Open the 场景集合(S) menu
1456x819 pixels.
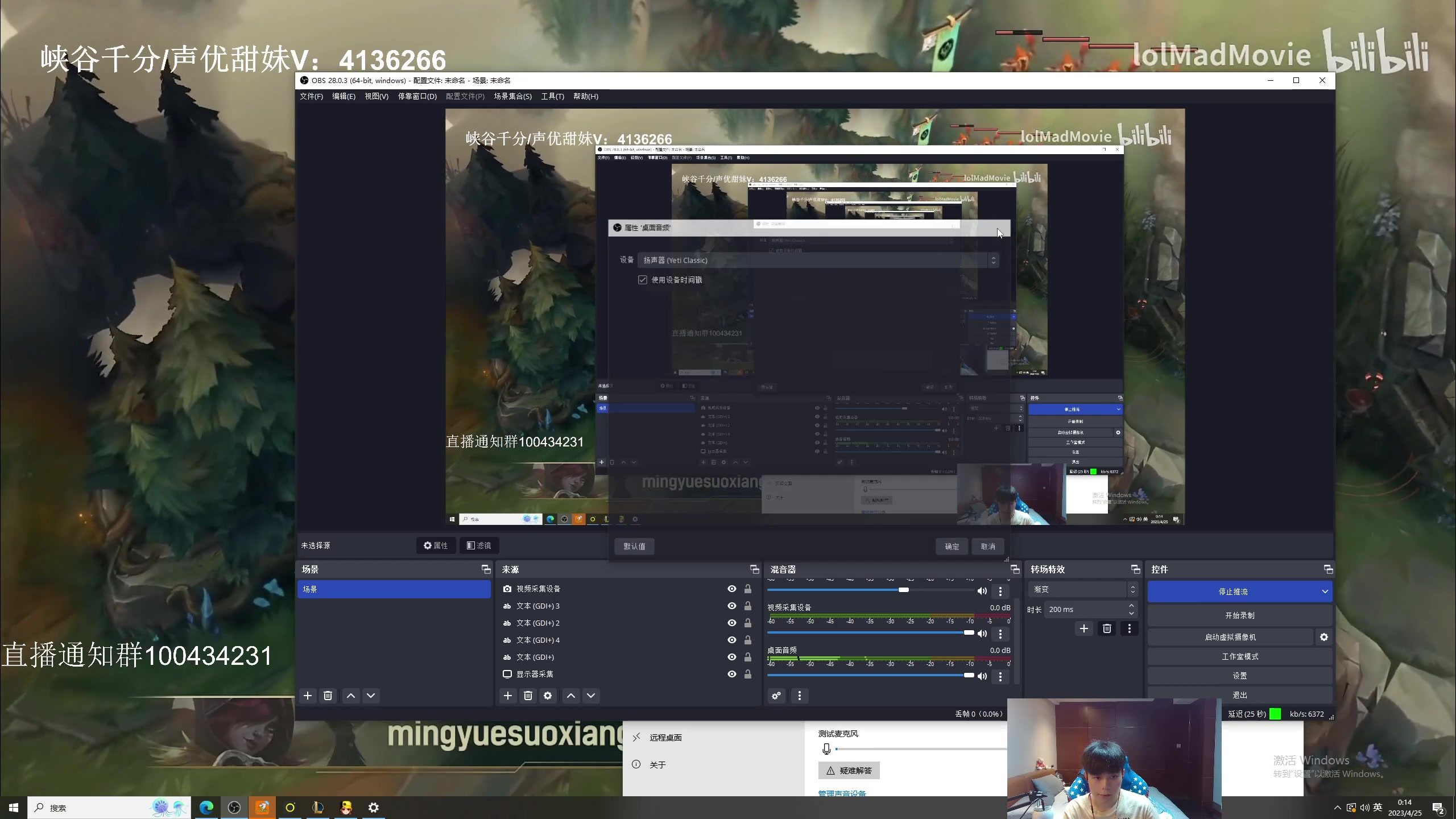pyautogui.click(x=512, y=96)
